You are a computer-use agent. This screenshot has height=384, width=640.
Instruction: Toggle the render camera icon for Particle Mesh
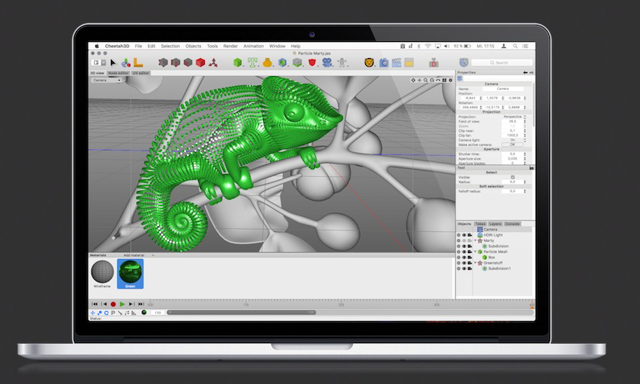point(470,252)
